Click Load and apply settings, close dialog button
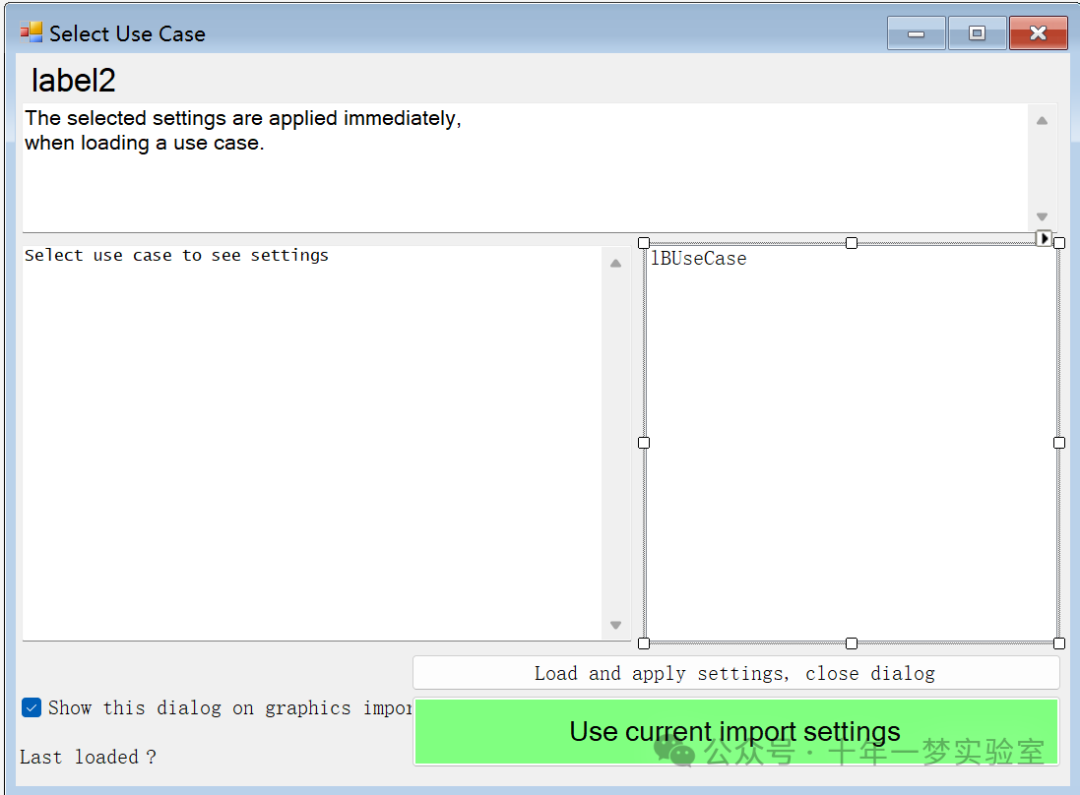Viewport: 1080px width, 795px height. coord(736,673)
